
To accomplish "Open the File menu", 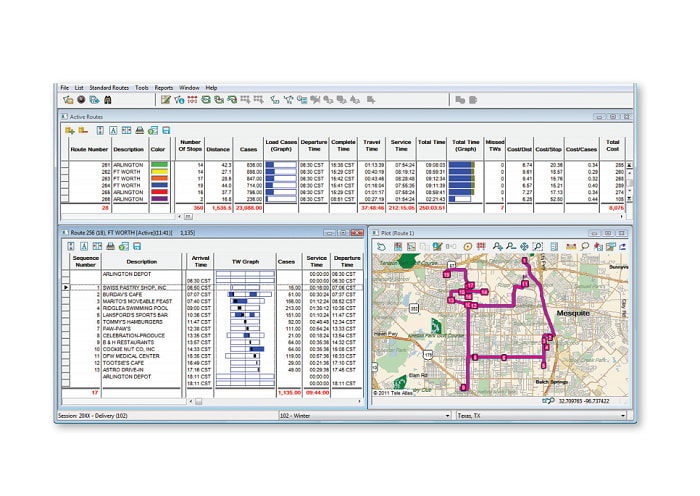I will (x=65, y=88).
